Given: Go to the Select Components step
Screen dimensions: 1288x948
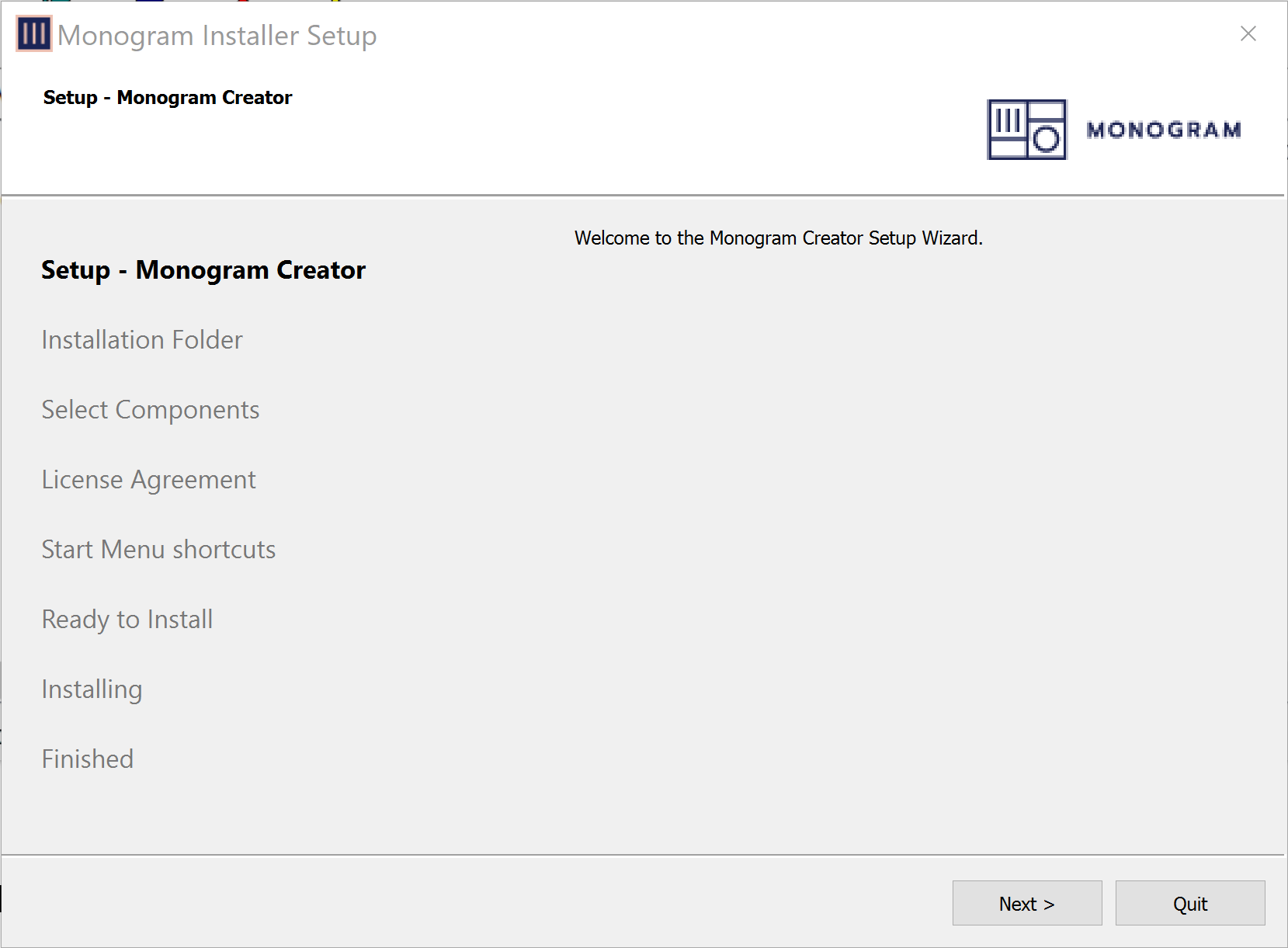Looking at the screenshot, I should [151, 410].
